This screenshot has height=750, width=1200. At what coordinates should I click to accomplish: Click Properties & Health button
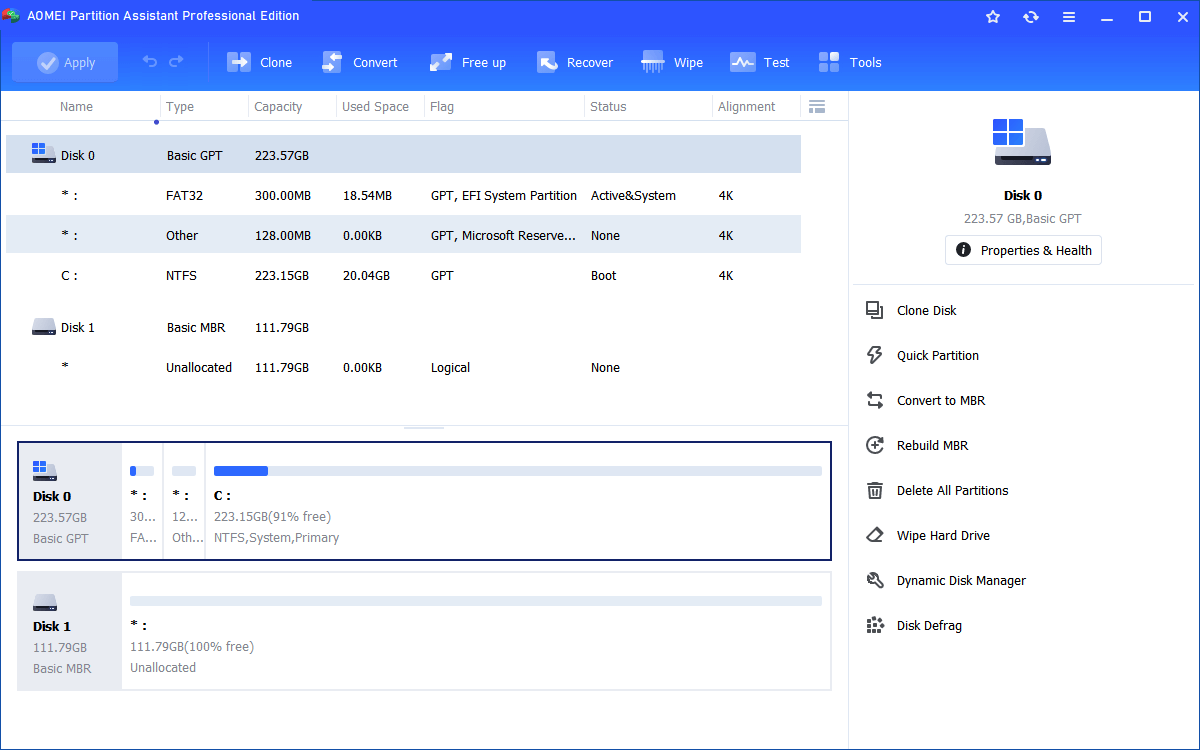pos(1023,250)
